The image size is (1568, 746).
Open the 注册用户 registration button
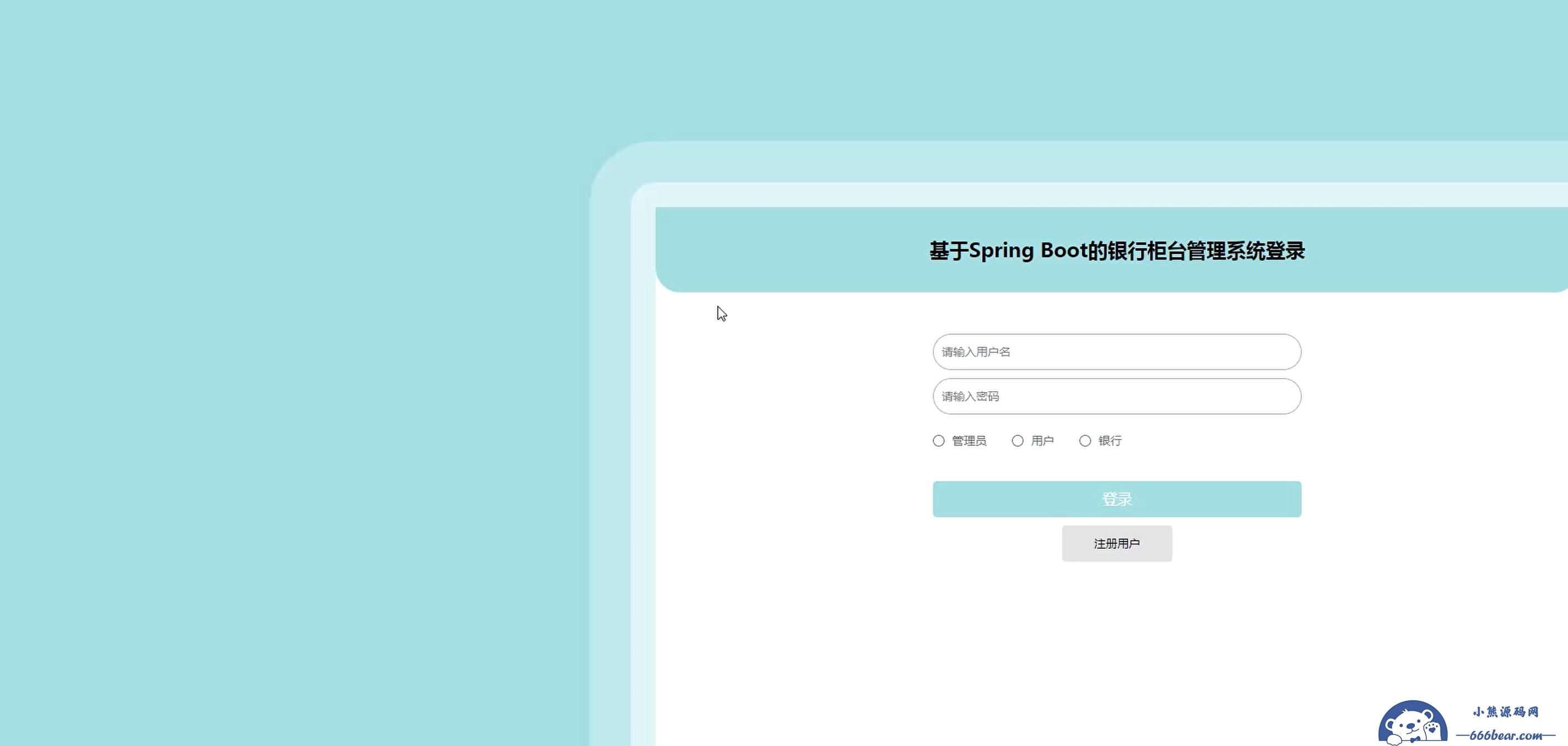click(1117, 543)
